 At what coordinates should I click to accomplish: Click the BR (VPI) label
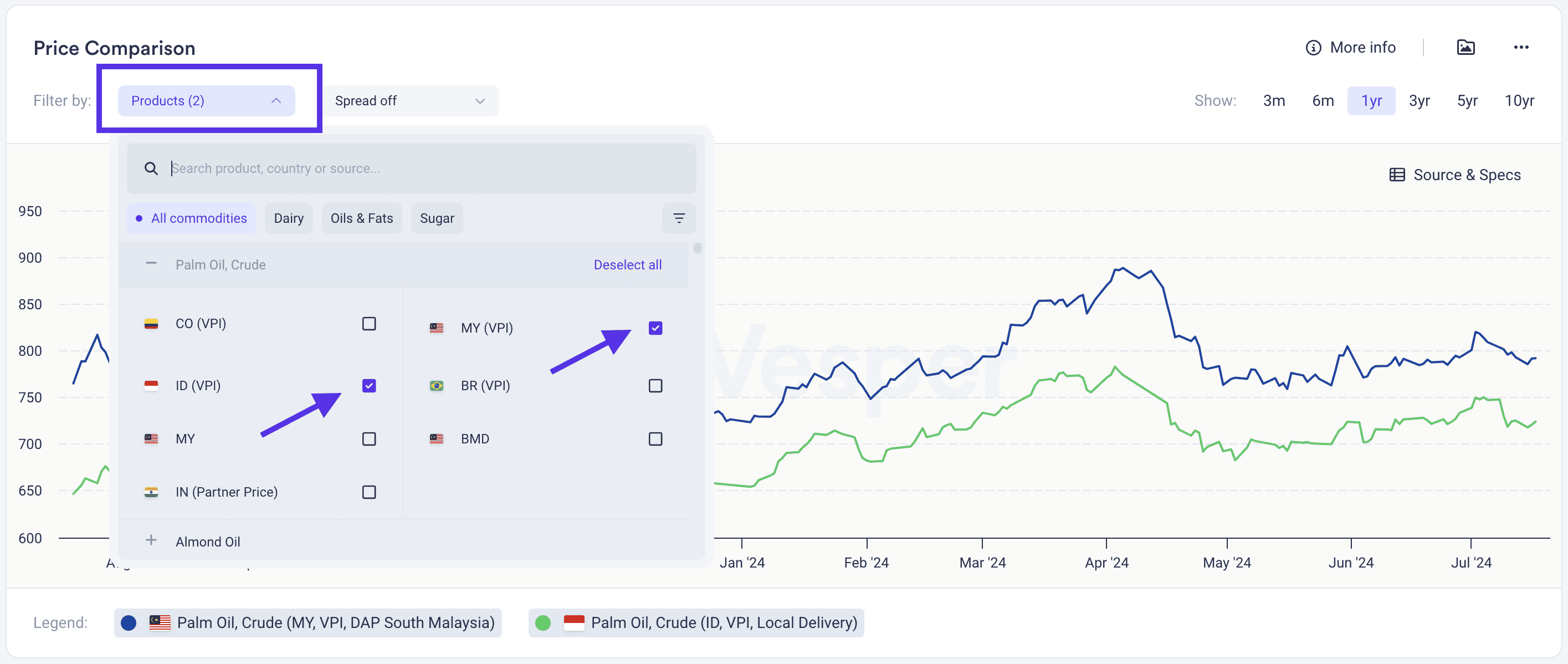pyautogui.click(x=485, y=386)
